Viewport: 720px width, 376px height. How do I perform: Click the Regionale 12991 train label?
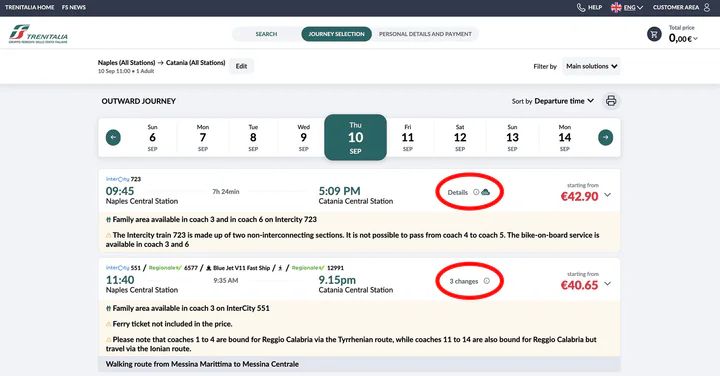click(318, 268)
